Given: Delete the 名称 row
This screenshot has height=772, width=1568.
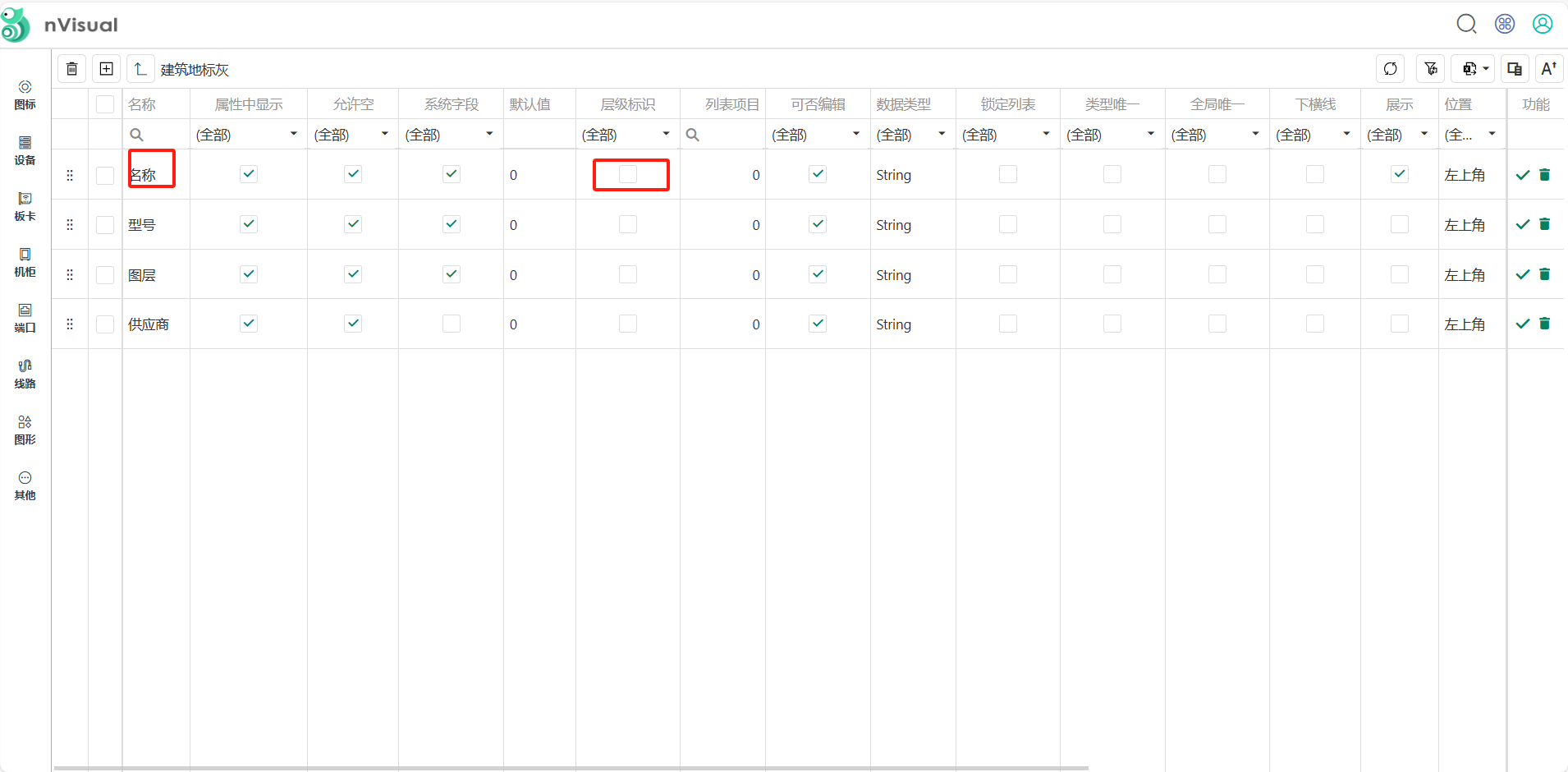Looking at the screenshot, I should tap(1544, 175).
